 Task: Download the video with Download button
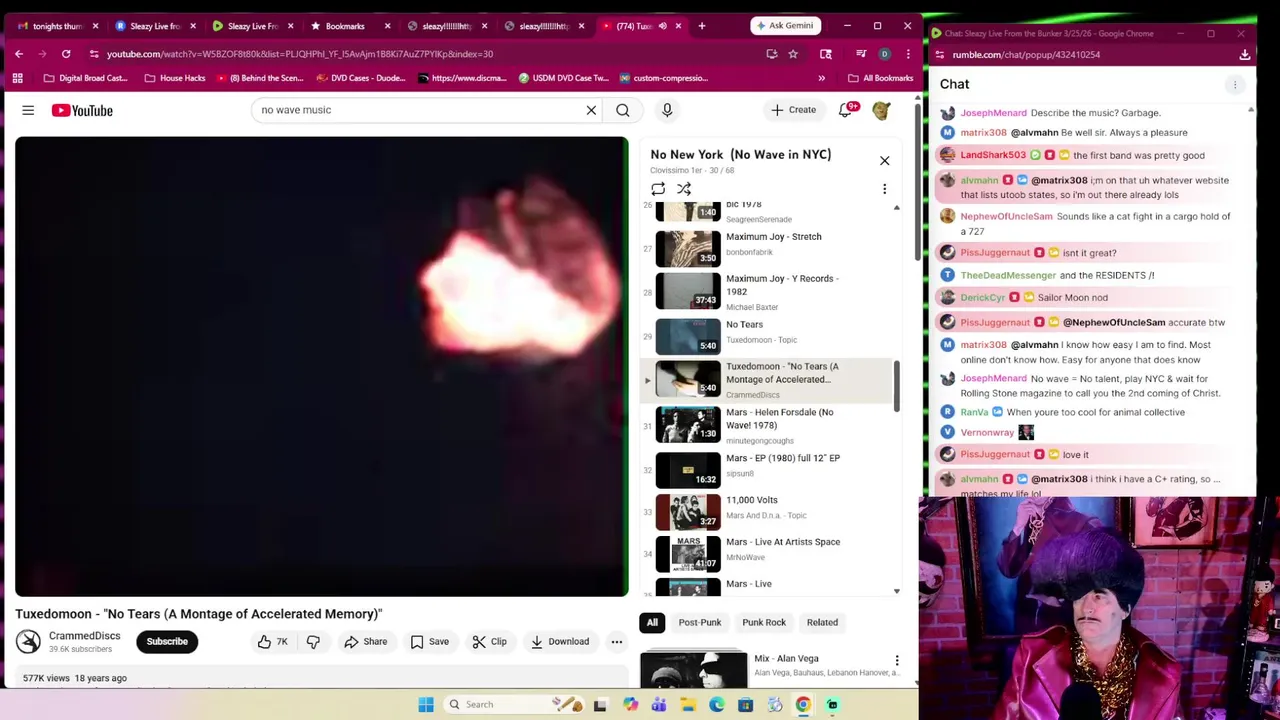[560, 642]
